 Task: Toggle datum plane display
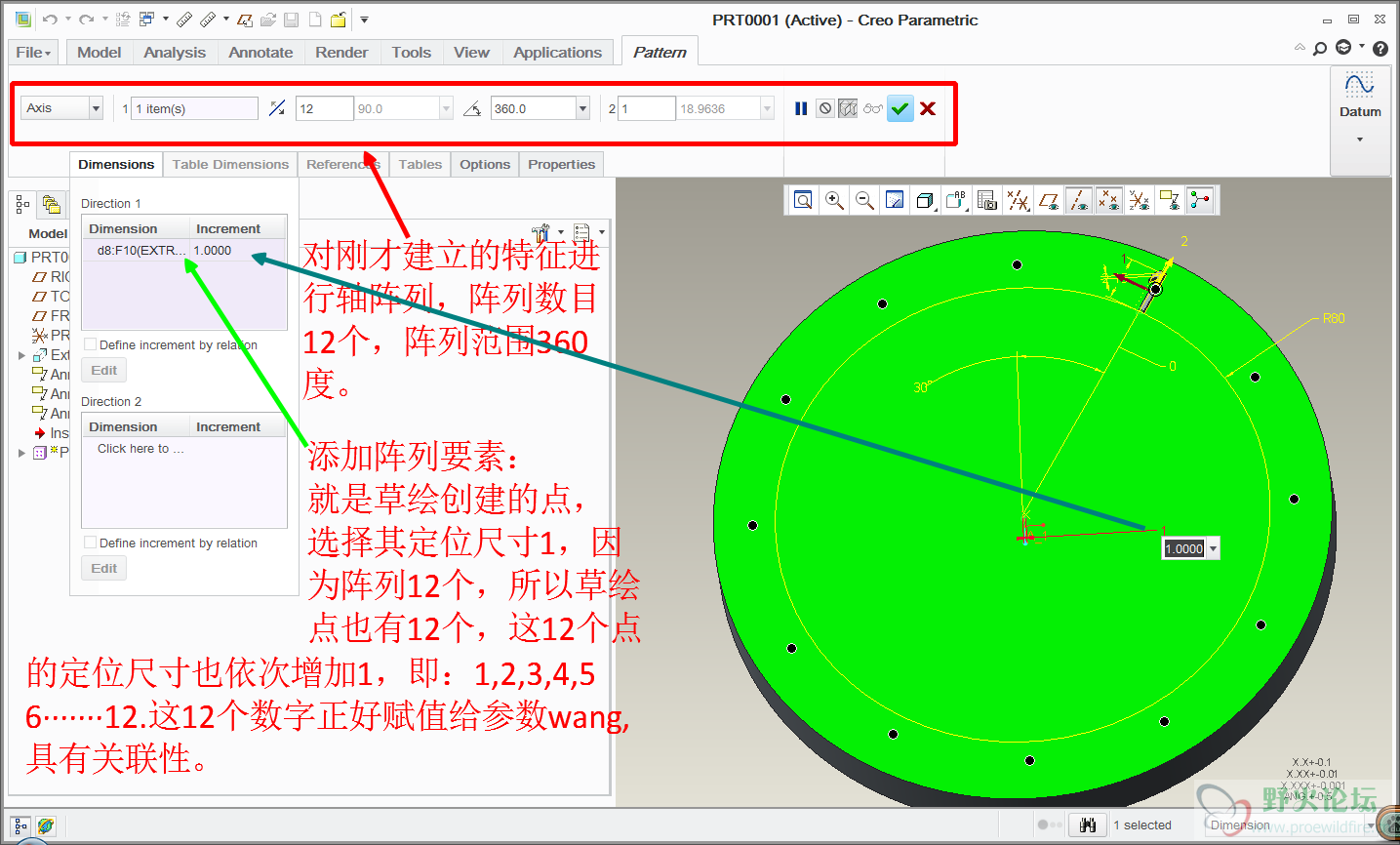pyautogui.click(x=1049, y=200)
